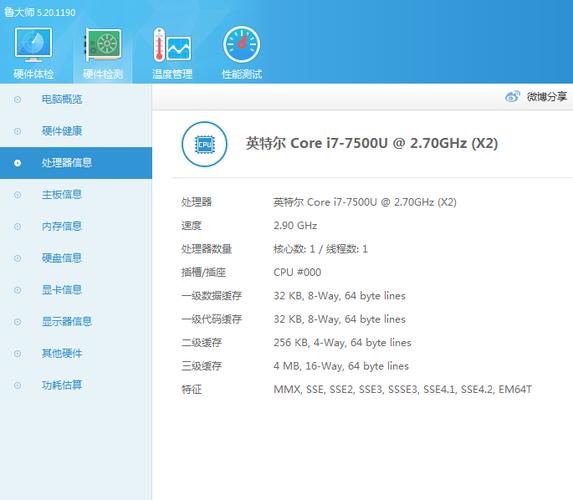Image resolution: width=573 pixels, height=500 pixels.
Task: Click the 三级缓存 field label
Action: (201, 366)
